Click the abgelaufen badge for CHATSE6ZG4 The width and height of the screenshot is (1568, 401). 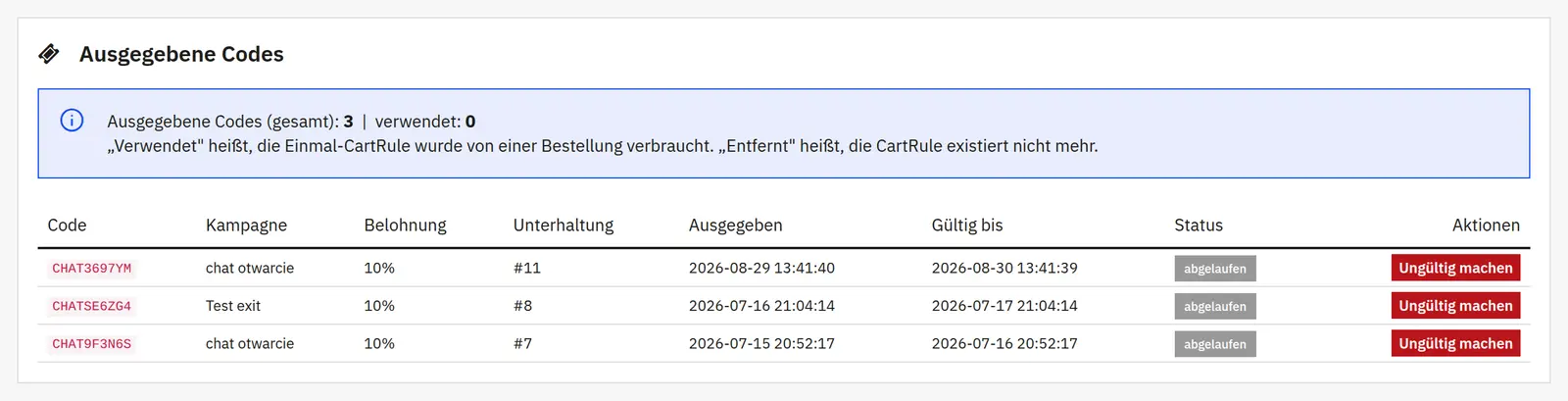pos(1215,306)
